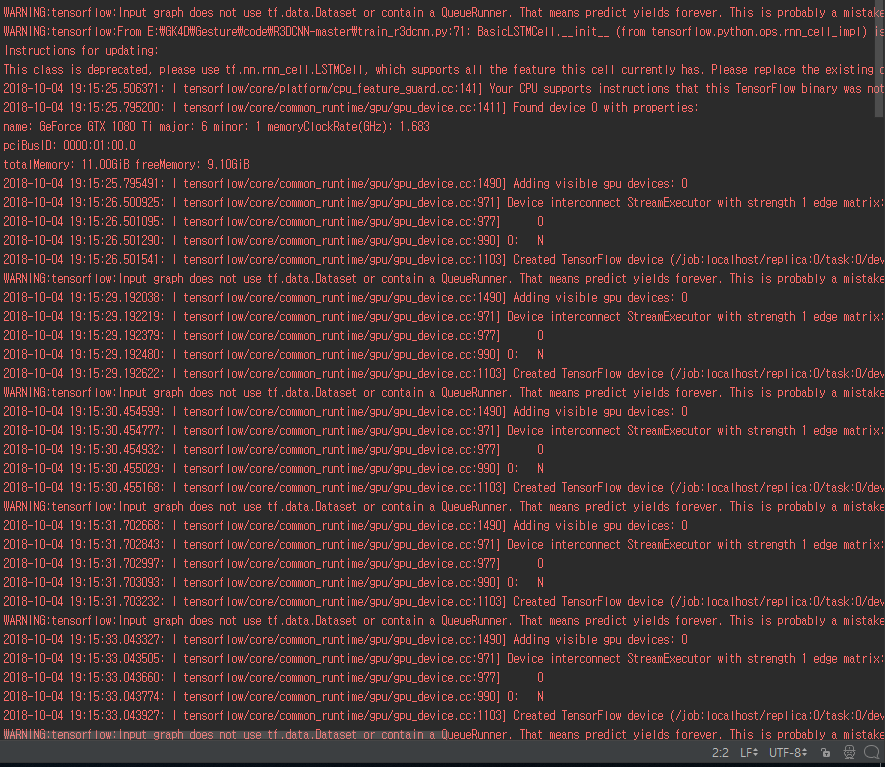Click the log line timestamped 19:15:33.043327

tap(345, 639)
